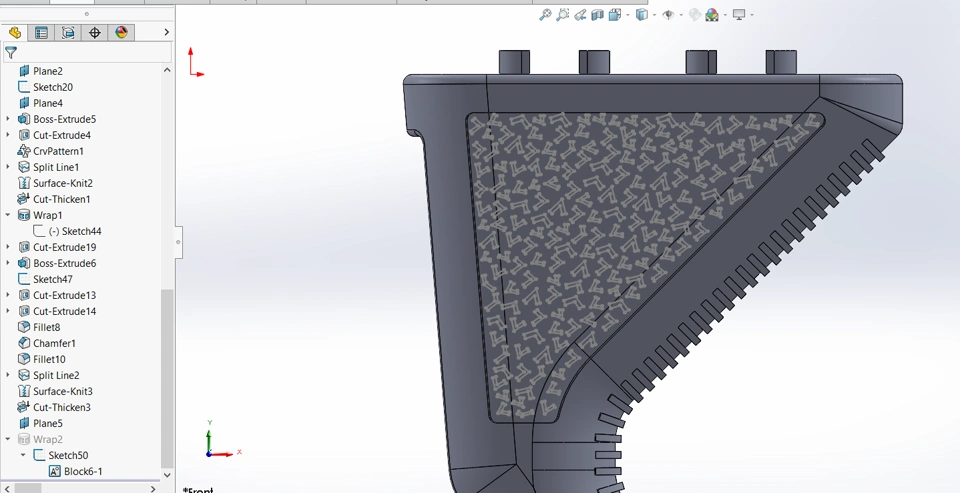Focus the feature tree filter field
This screenshot has width=960, height=493.
click(88, 53)
